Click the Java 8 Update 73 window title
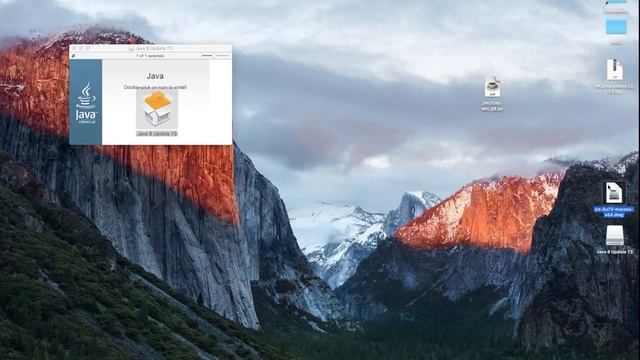Viewport: 640px width, 360px height. point(153,48)
